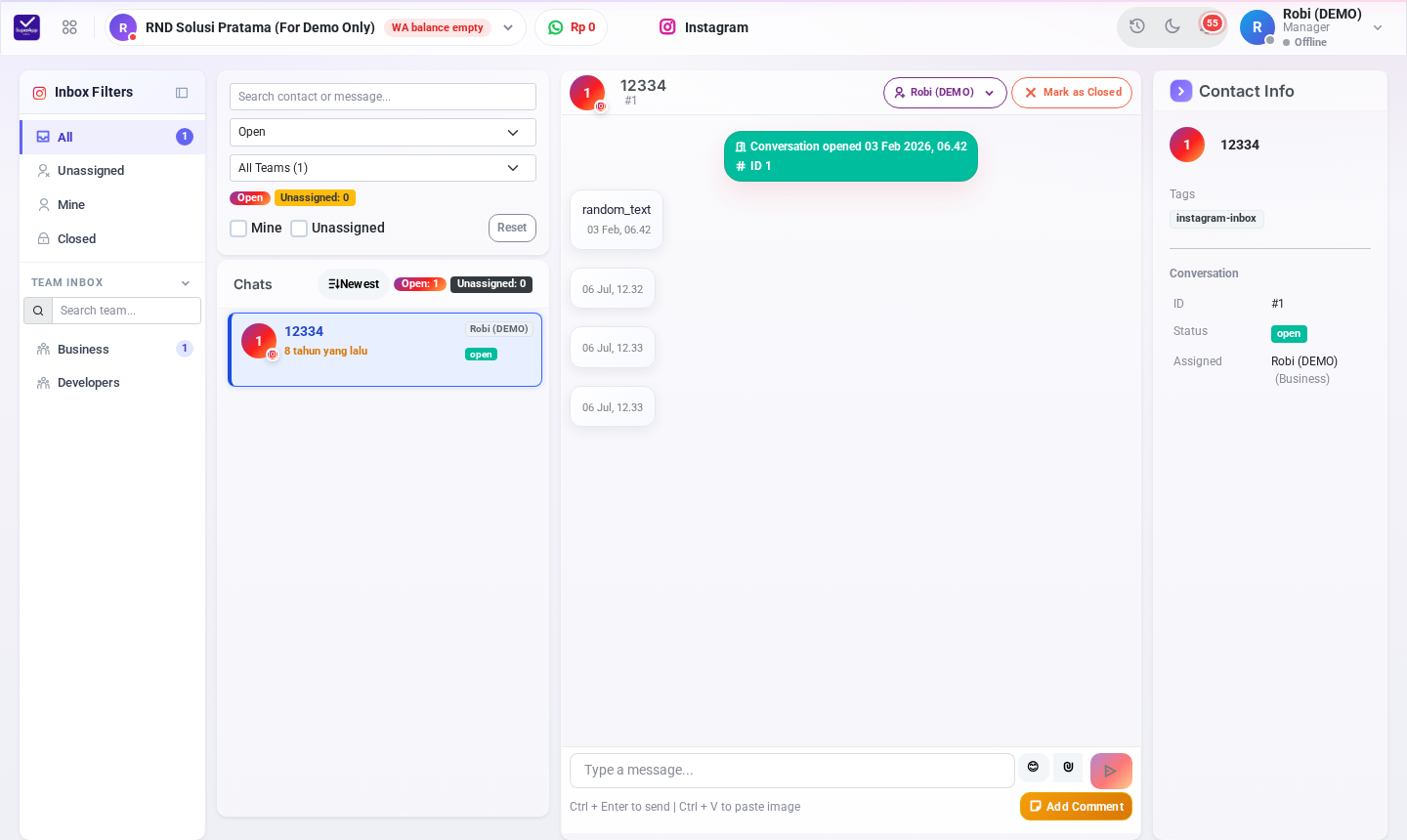Select the Mine inbox filter
The height and width of the screenshot is (840, 1407).
[x=113, y=205]
